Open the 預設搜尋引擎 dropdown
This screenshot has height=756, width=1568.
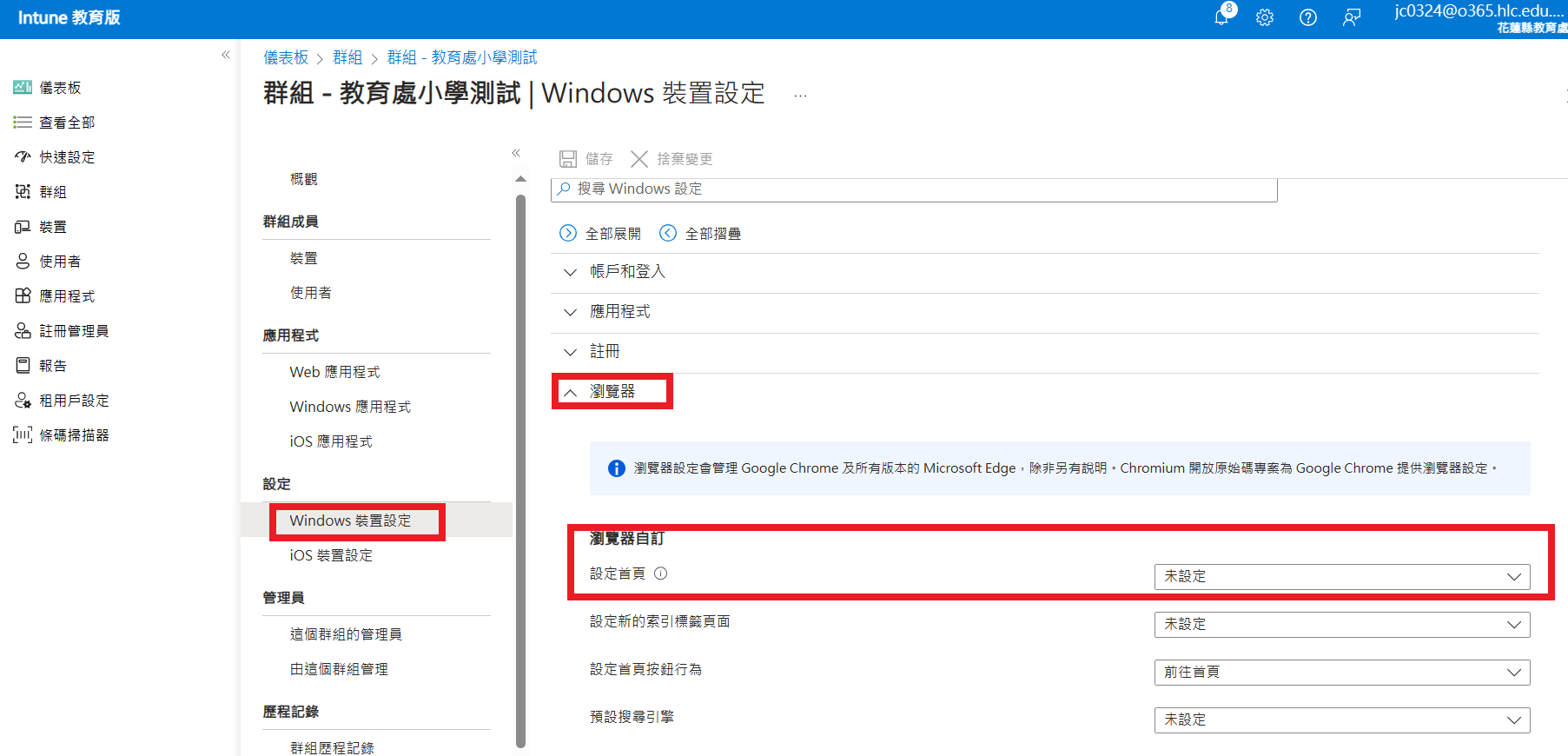[1341, 720]
